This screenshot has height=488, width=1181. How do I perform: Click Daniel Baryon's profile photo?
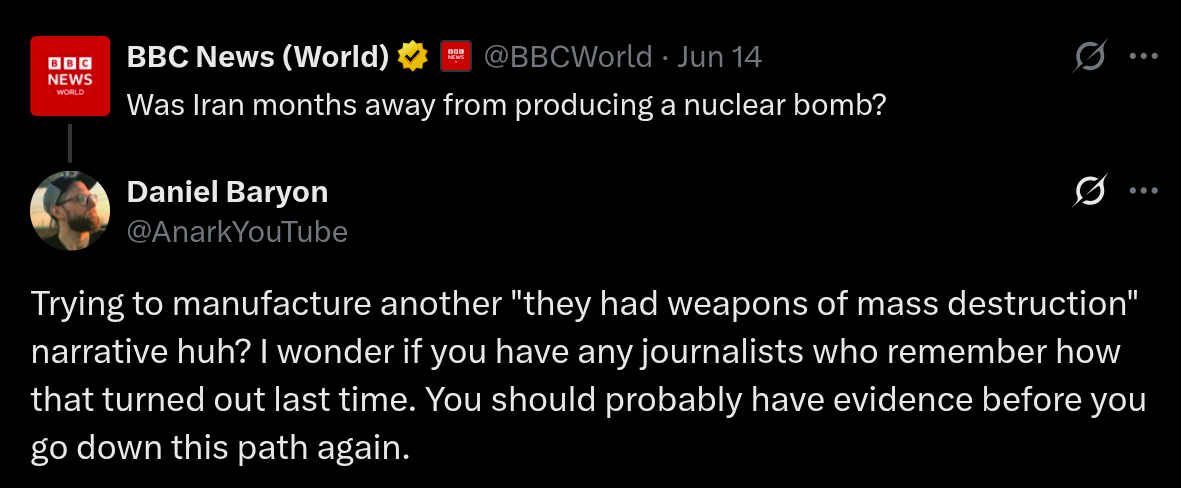click(69, 210)
